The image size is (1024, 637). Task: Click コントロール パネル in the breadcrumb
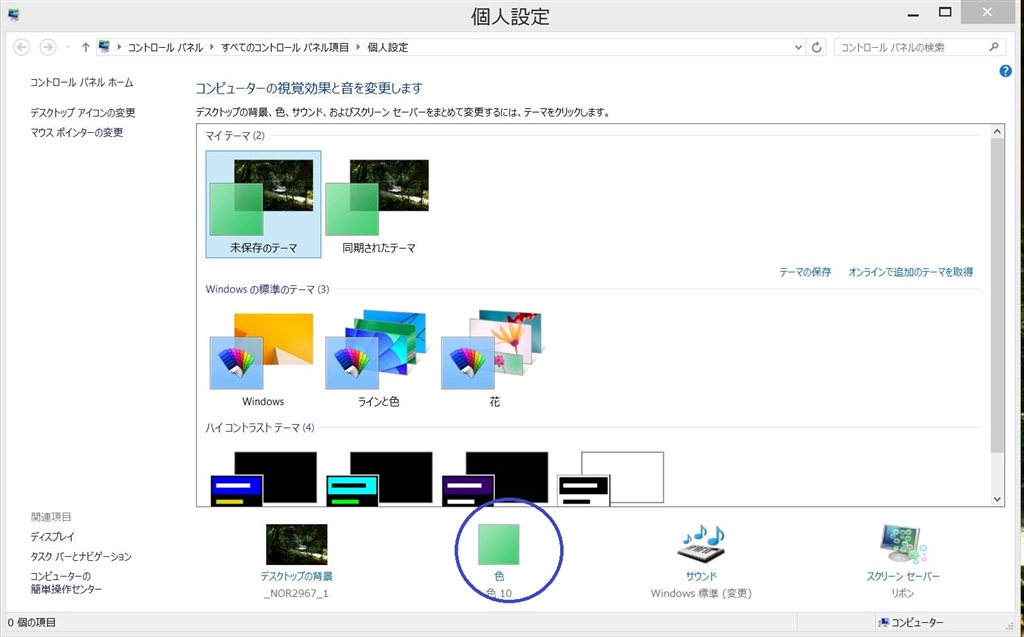(x=165, y=48)
